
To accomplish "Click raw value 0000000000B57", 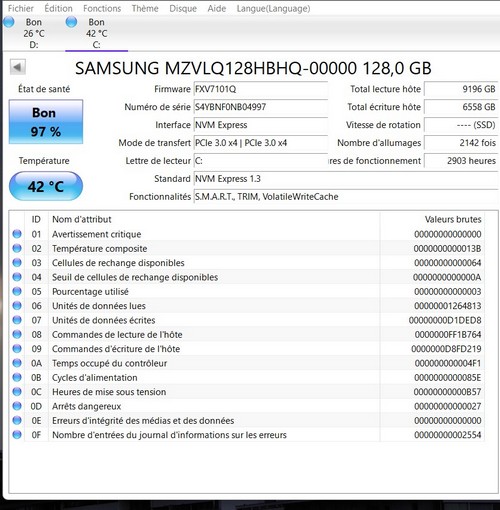I will [447, 392].
